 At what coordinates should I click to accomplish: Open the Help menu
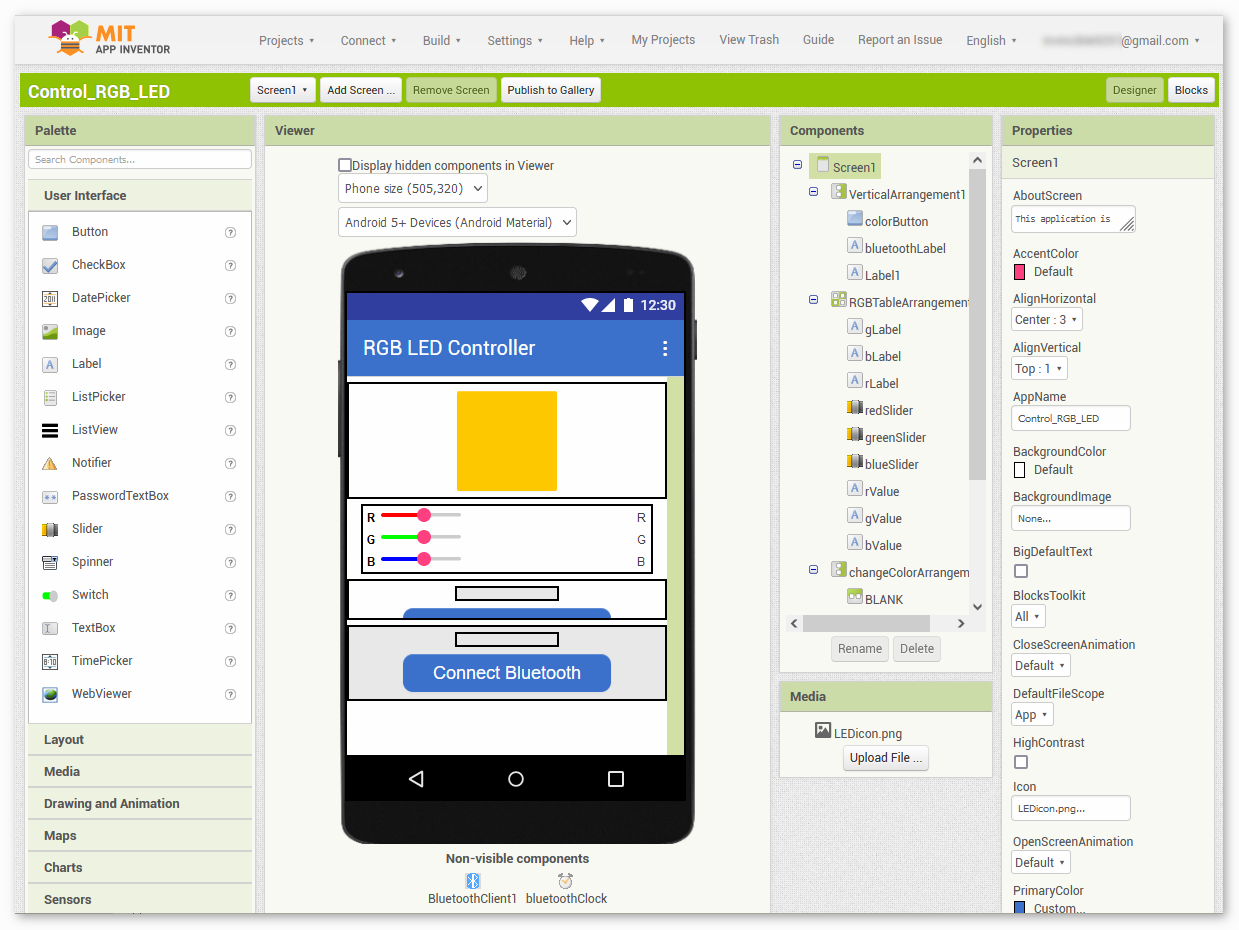588,41
